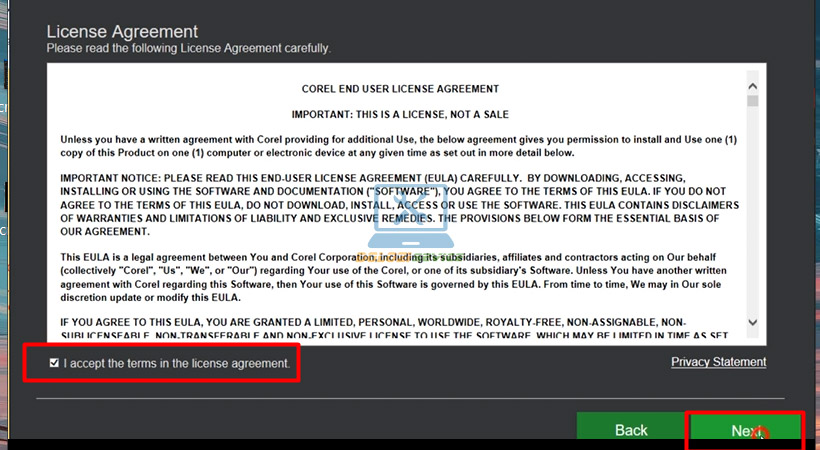Click the license text scrollbar thumb
Viewport: 820px width, 450px height.
(x=752, y=99)
